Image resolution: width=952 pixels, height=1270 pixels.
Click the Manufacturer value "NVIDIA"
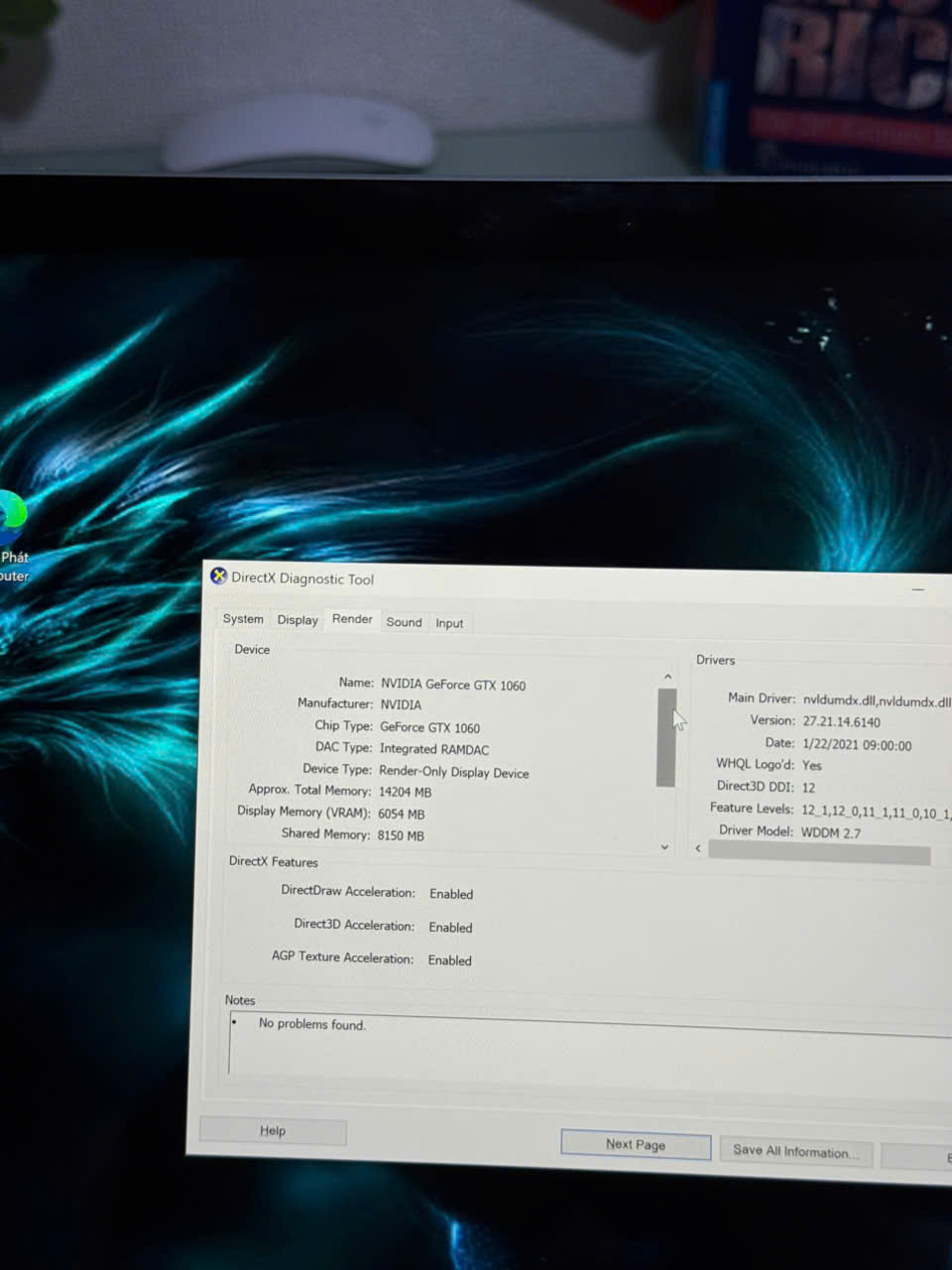(x=401, y=704)
